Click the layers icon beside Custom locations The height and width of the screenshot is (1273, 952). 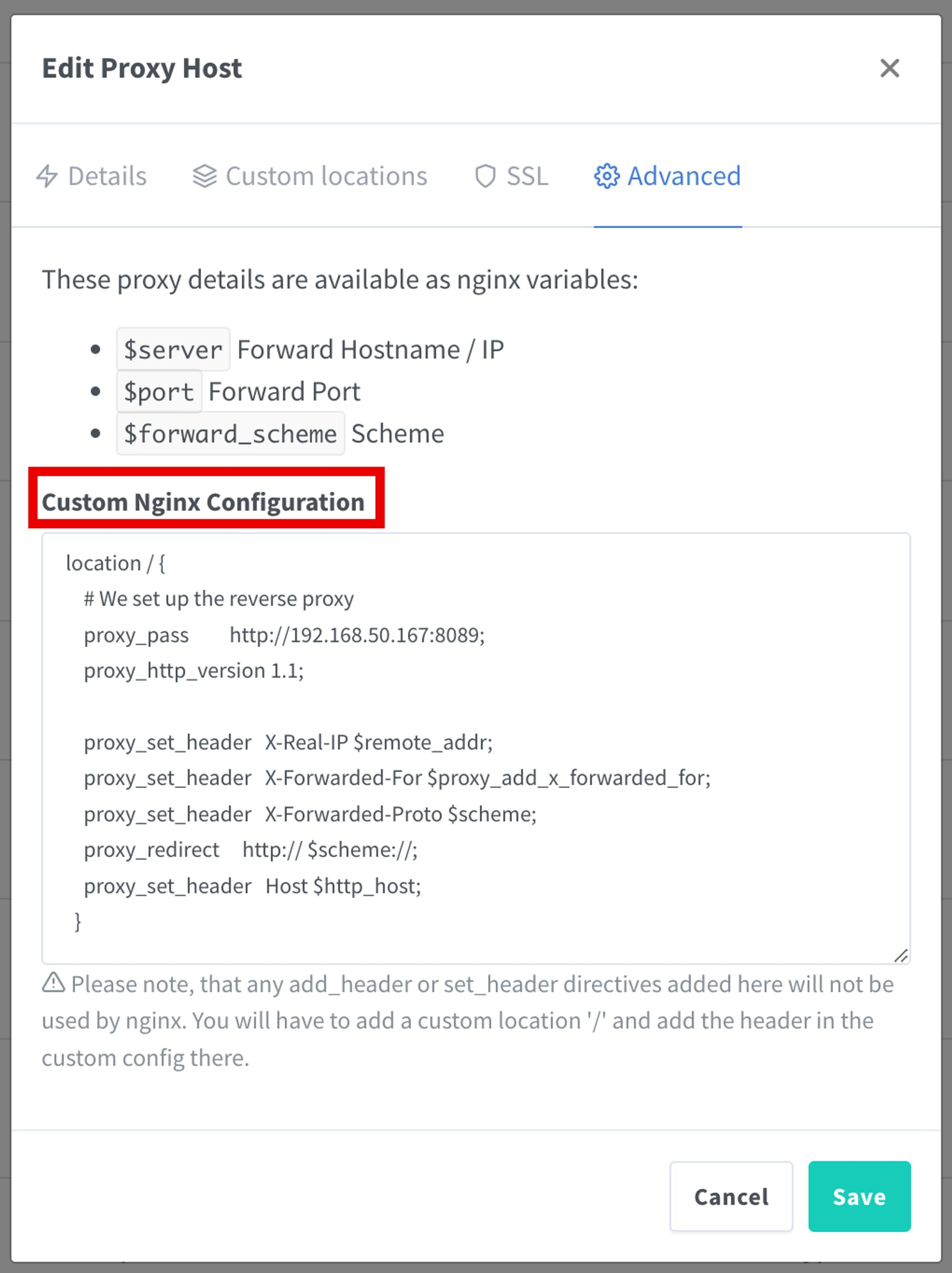coord(204,176)
